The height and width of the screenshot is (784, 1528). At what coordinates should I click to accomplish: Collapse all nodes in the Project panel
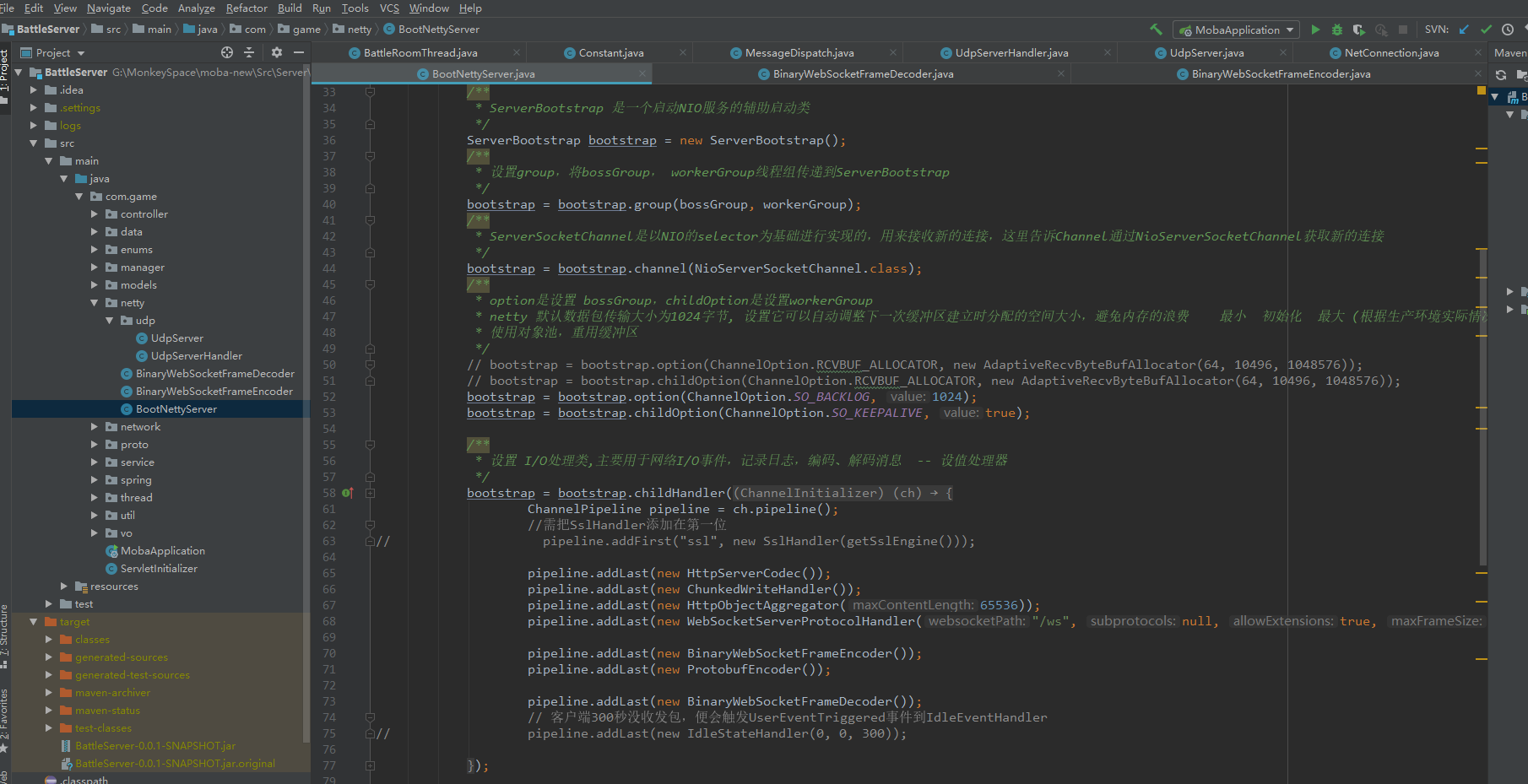point(249,52)
